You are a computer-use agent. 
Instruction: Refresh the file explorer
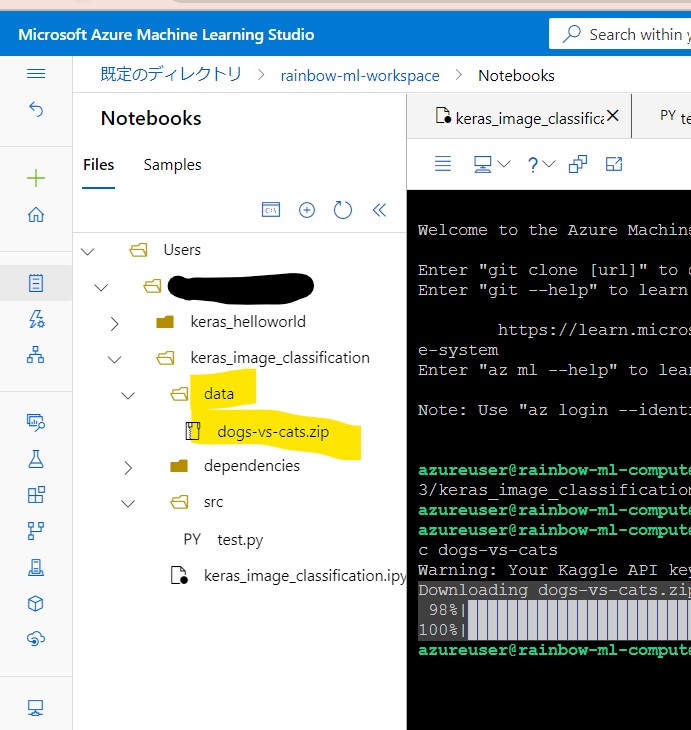coord(343,210)
